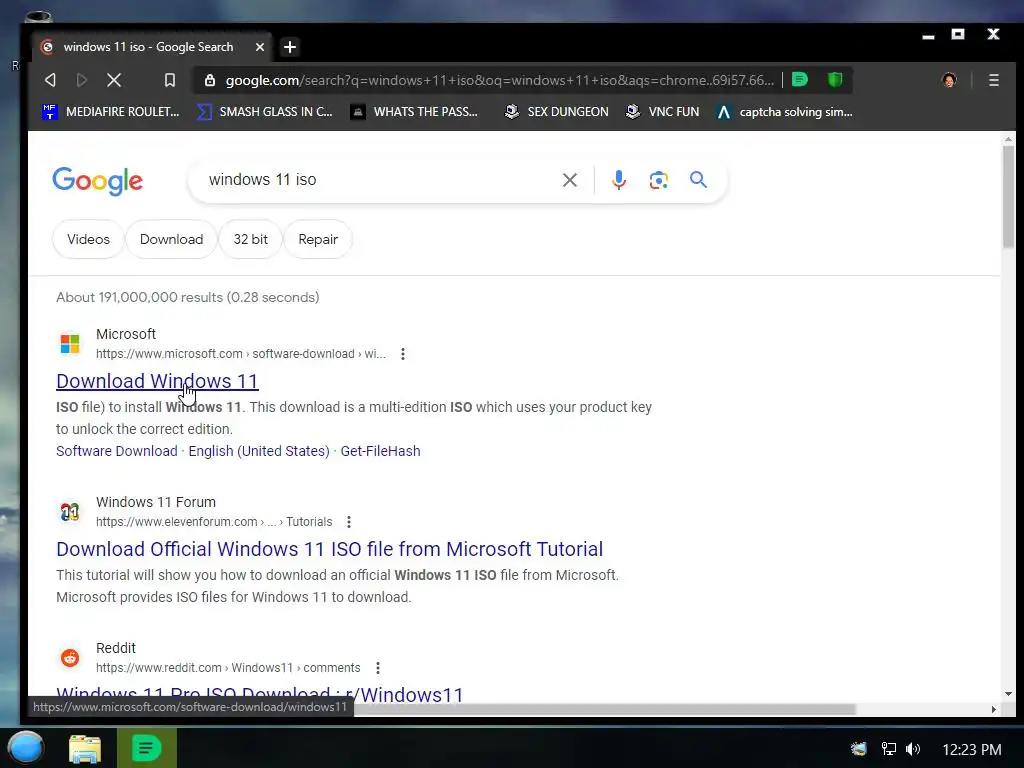Image resolution: width=1024 pixels, height=768 pixels.
Task: Select the 32 bit filter chip
Action: click(251, 239)
